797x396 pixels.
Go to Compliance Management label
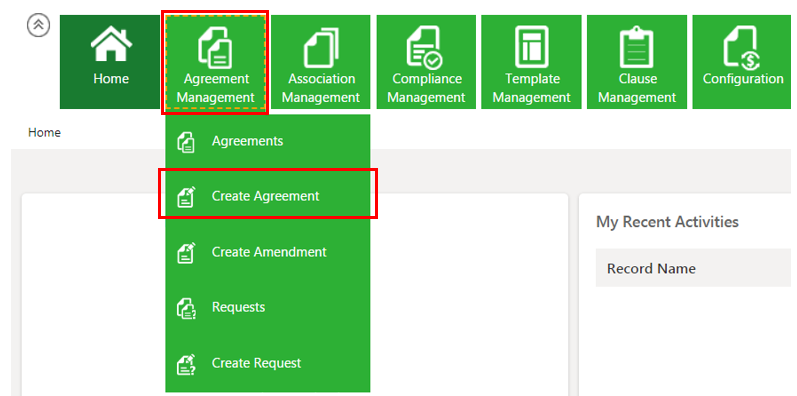tap(426, 88)
